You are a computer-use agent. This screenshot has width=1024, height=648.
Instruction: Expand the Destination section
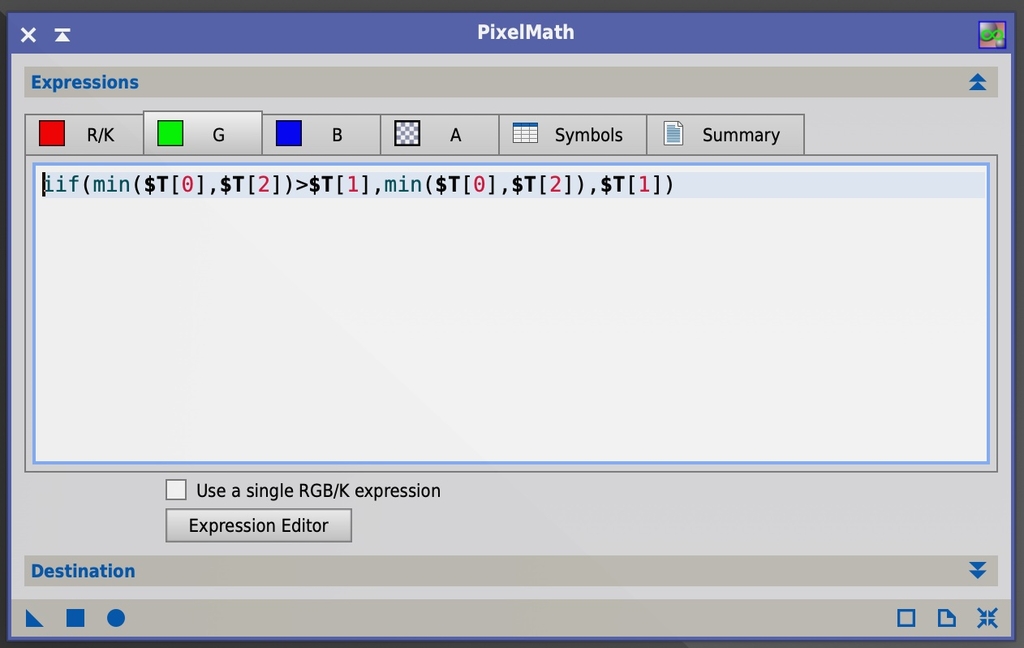click(978, 570)
